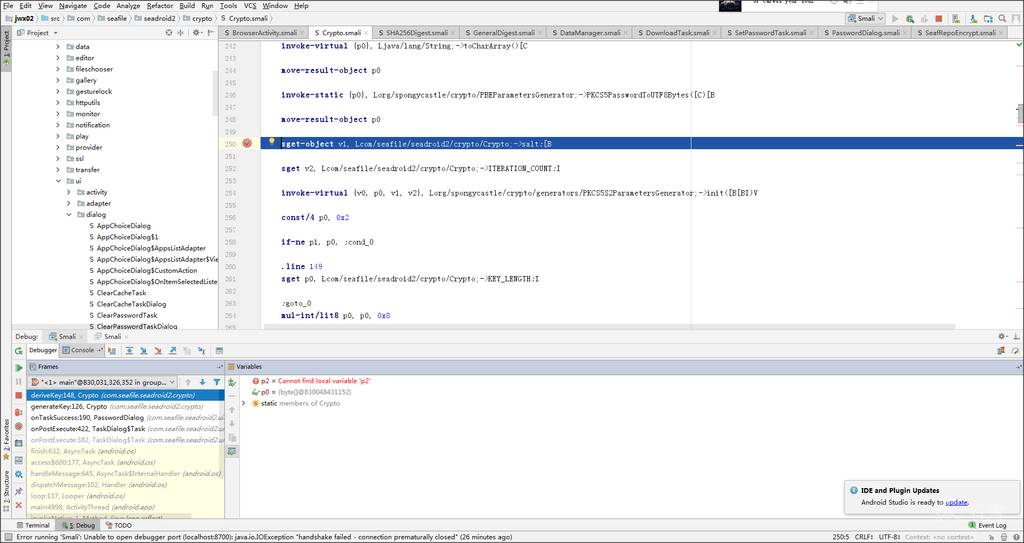Select the generateKey:126 frame

125,406
